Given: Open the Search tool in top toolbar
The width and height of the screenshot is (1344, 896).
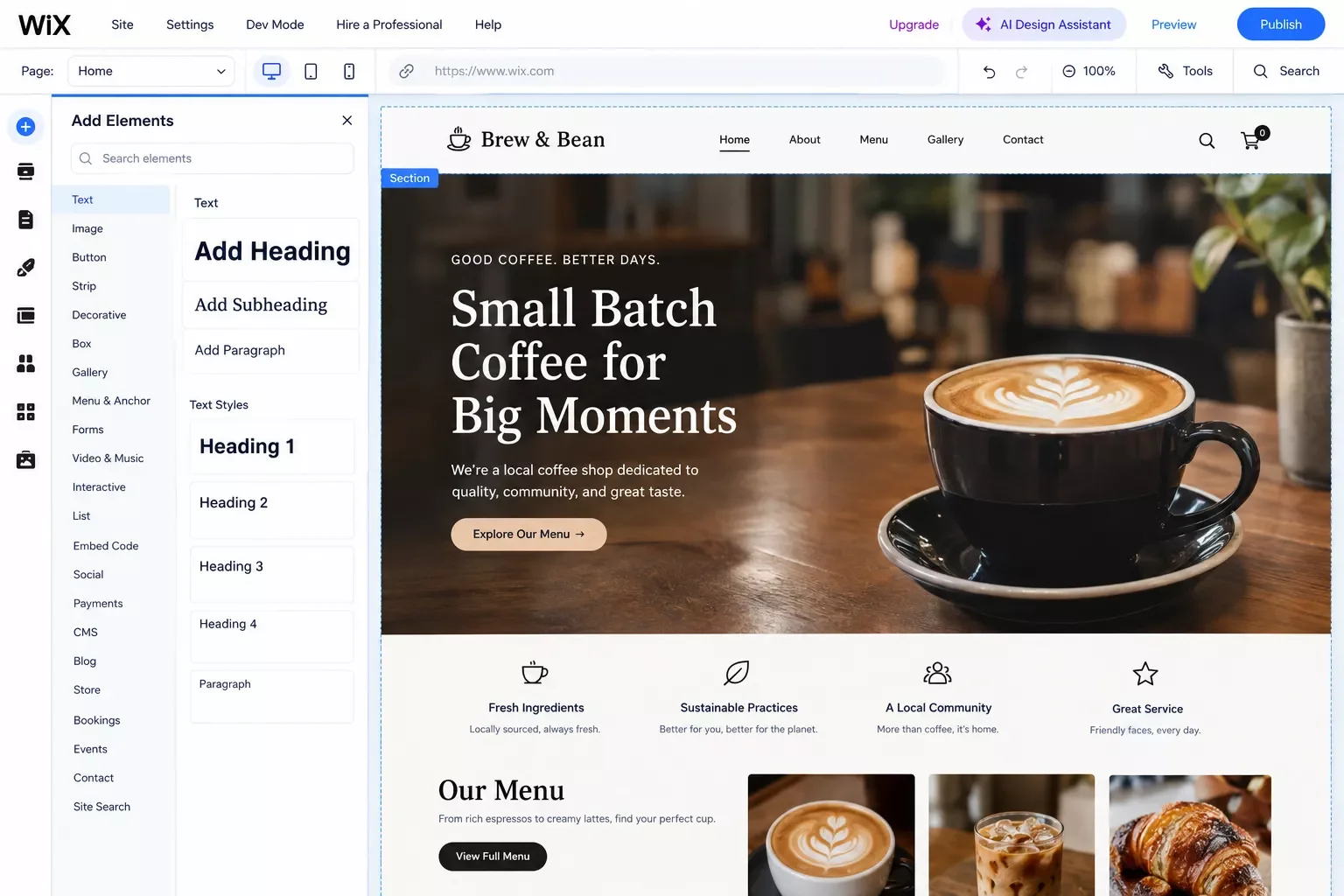Looking at the screenshot, I should pos(1286,71).
